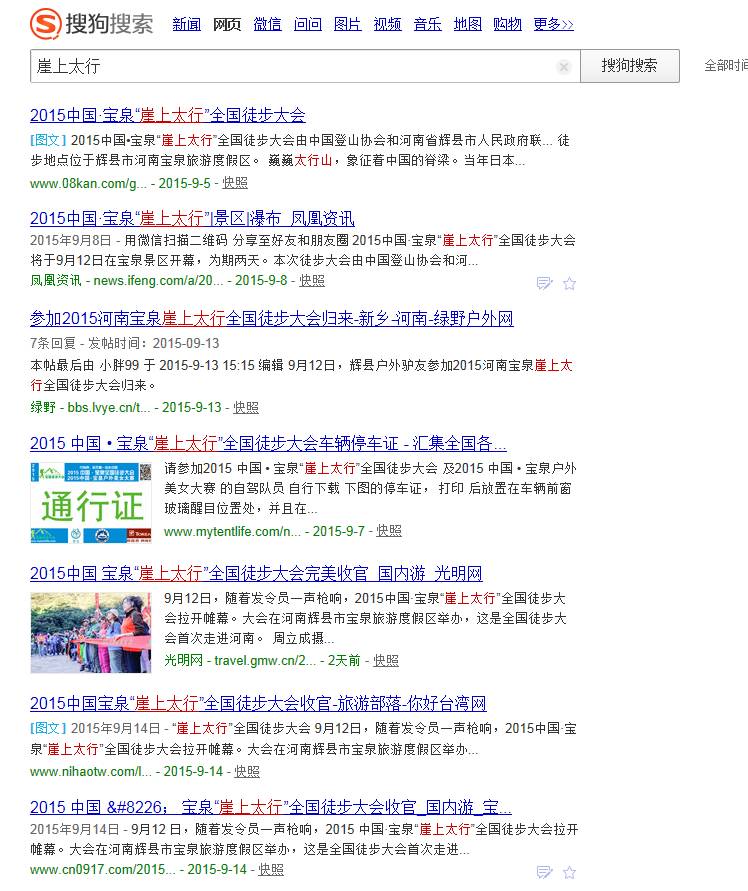This screenshot has width=748, height=891.
Task: Switch to the 微信 search tab
Action: point(267,24)
